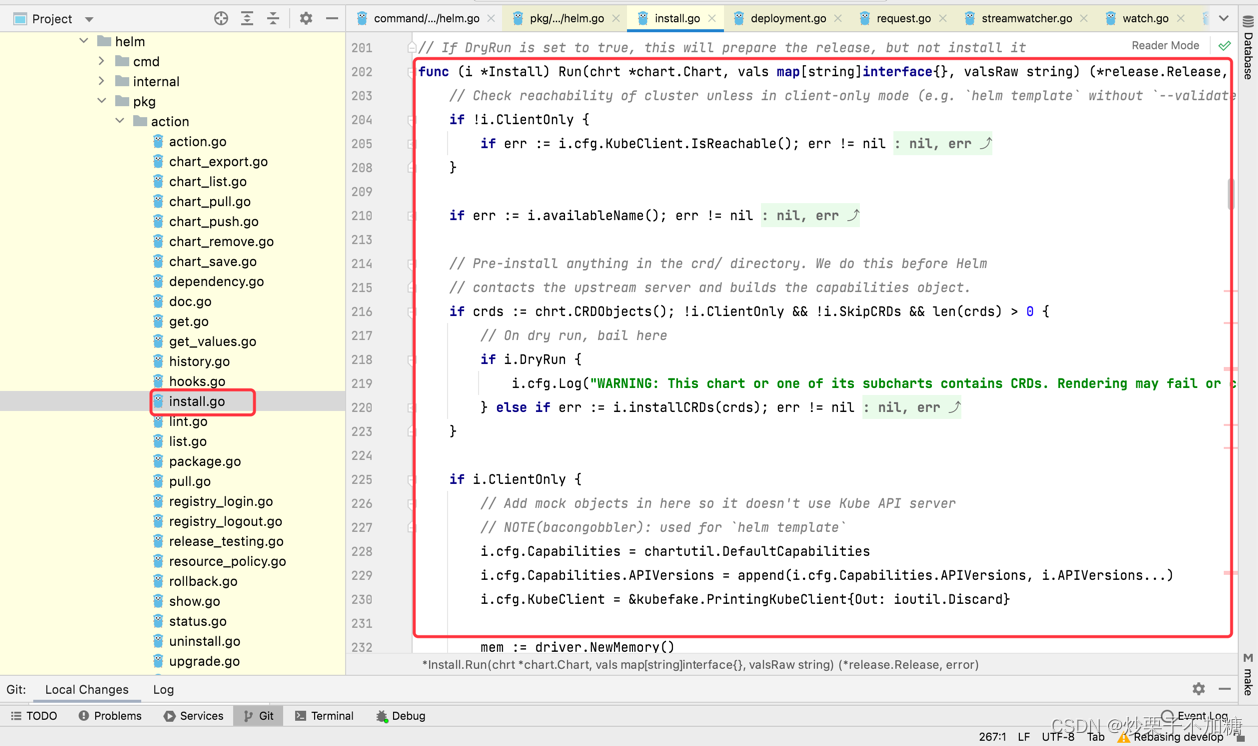Viewport: 1258px width, 746px height.
Task: Collapse the pkg folder
Action: pos(102,101)
